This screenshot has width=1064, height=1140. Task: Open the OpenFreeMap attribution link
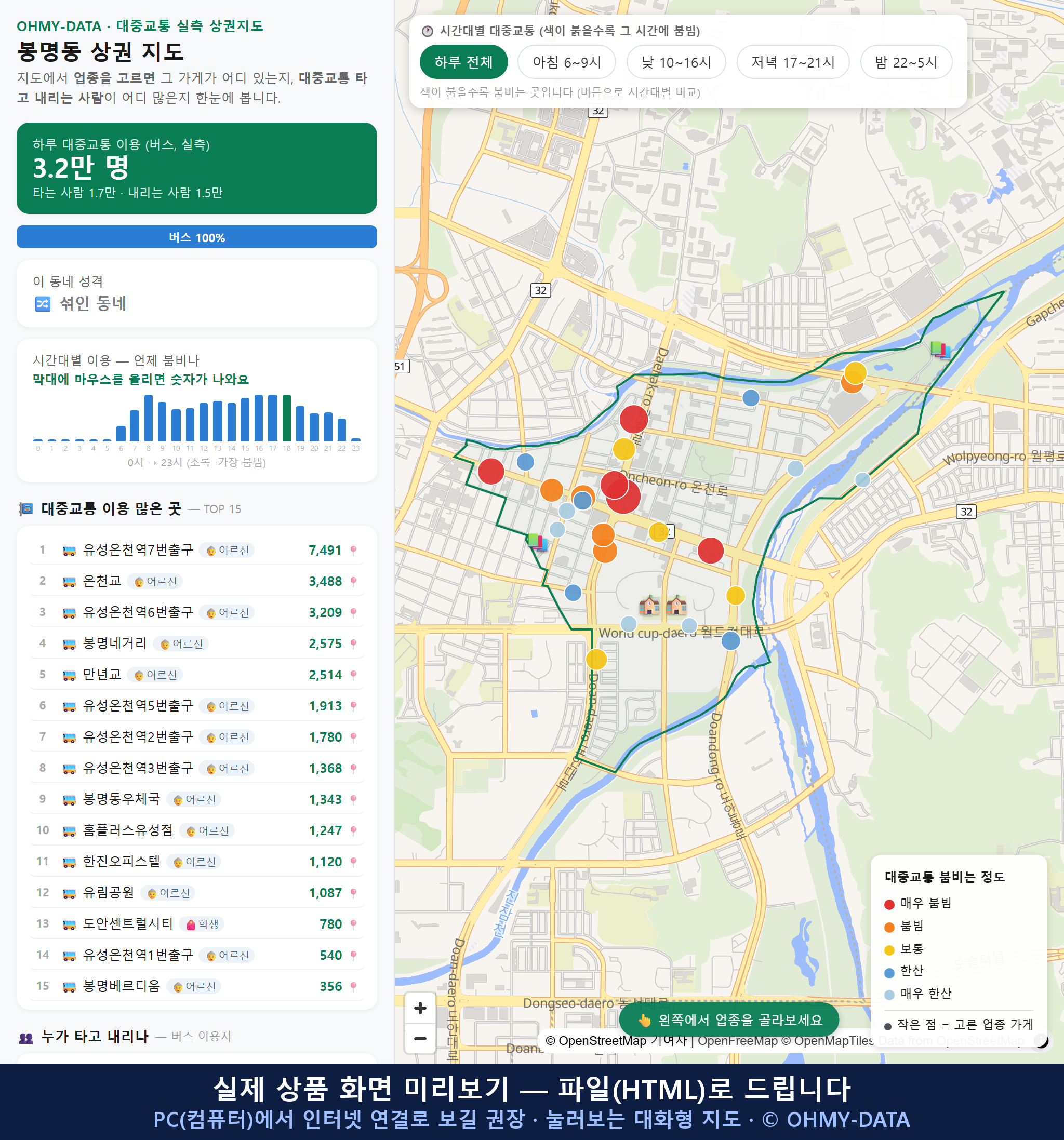point(737,1040)
